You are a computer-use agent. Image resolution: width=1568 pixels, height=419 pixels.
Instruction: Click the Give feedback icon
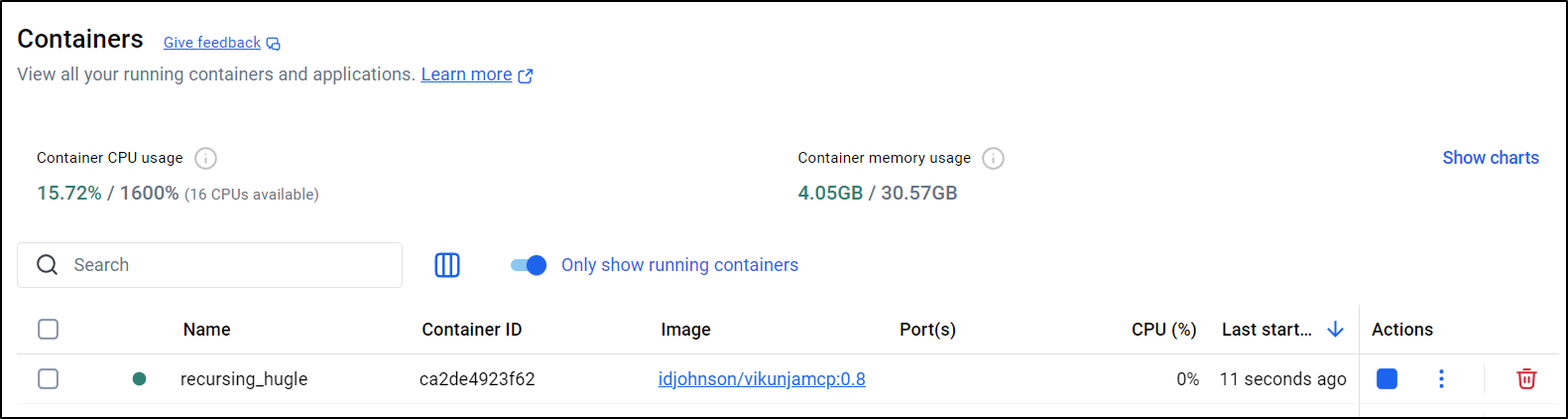[274, 44]
